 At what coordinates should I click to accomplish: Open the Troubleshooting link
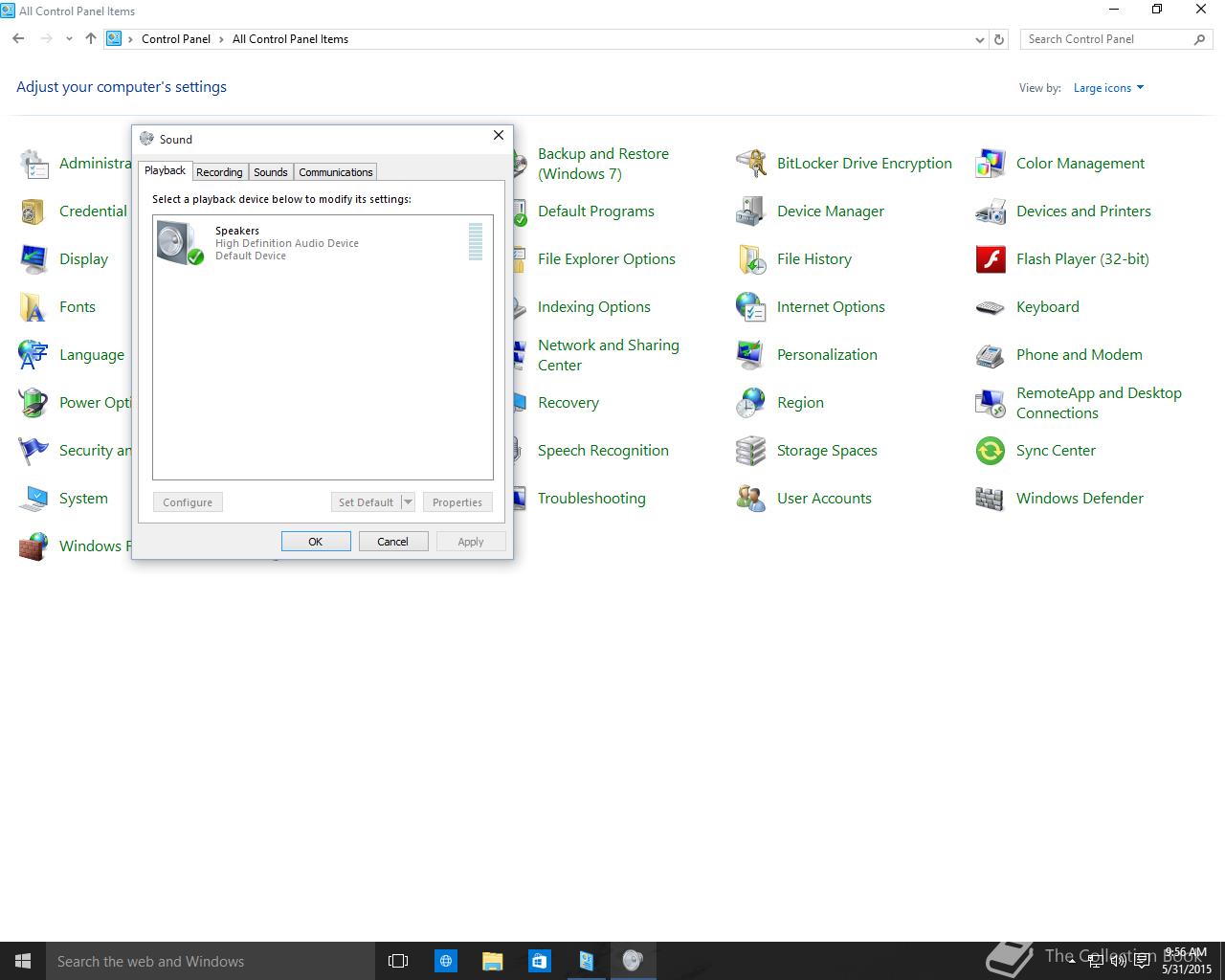591,499
